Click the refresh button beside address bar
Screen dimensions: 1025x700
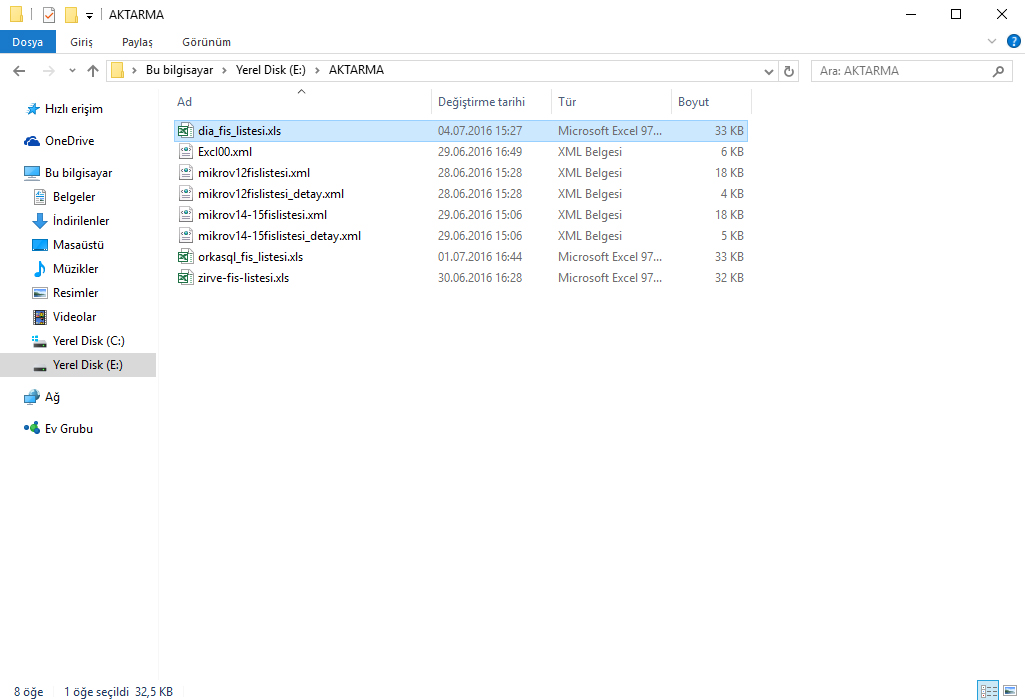(790, 71)
